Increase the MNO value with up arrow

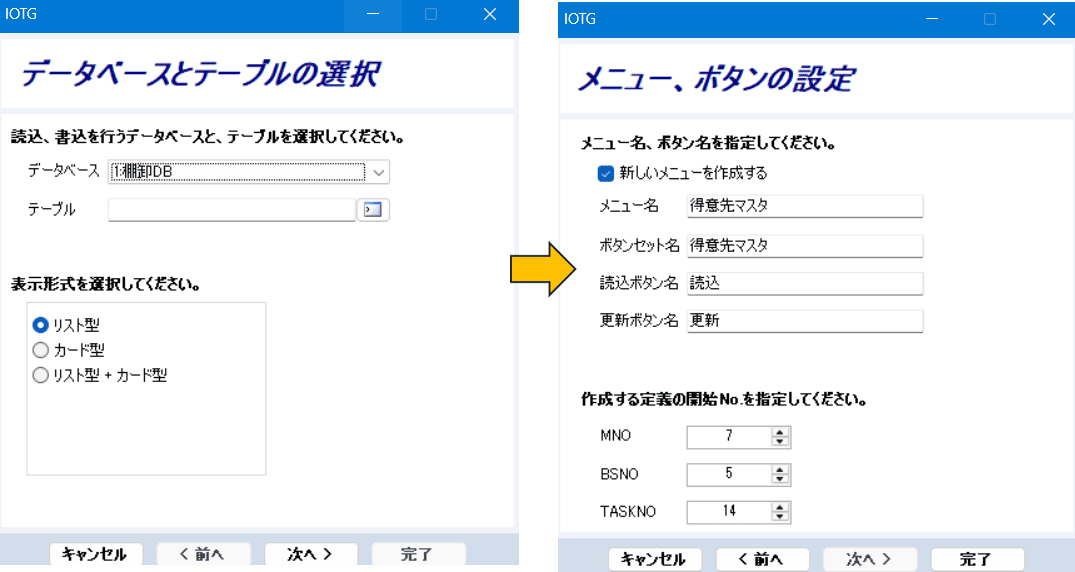click(781, 432)
